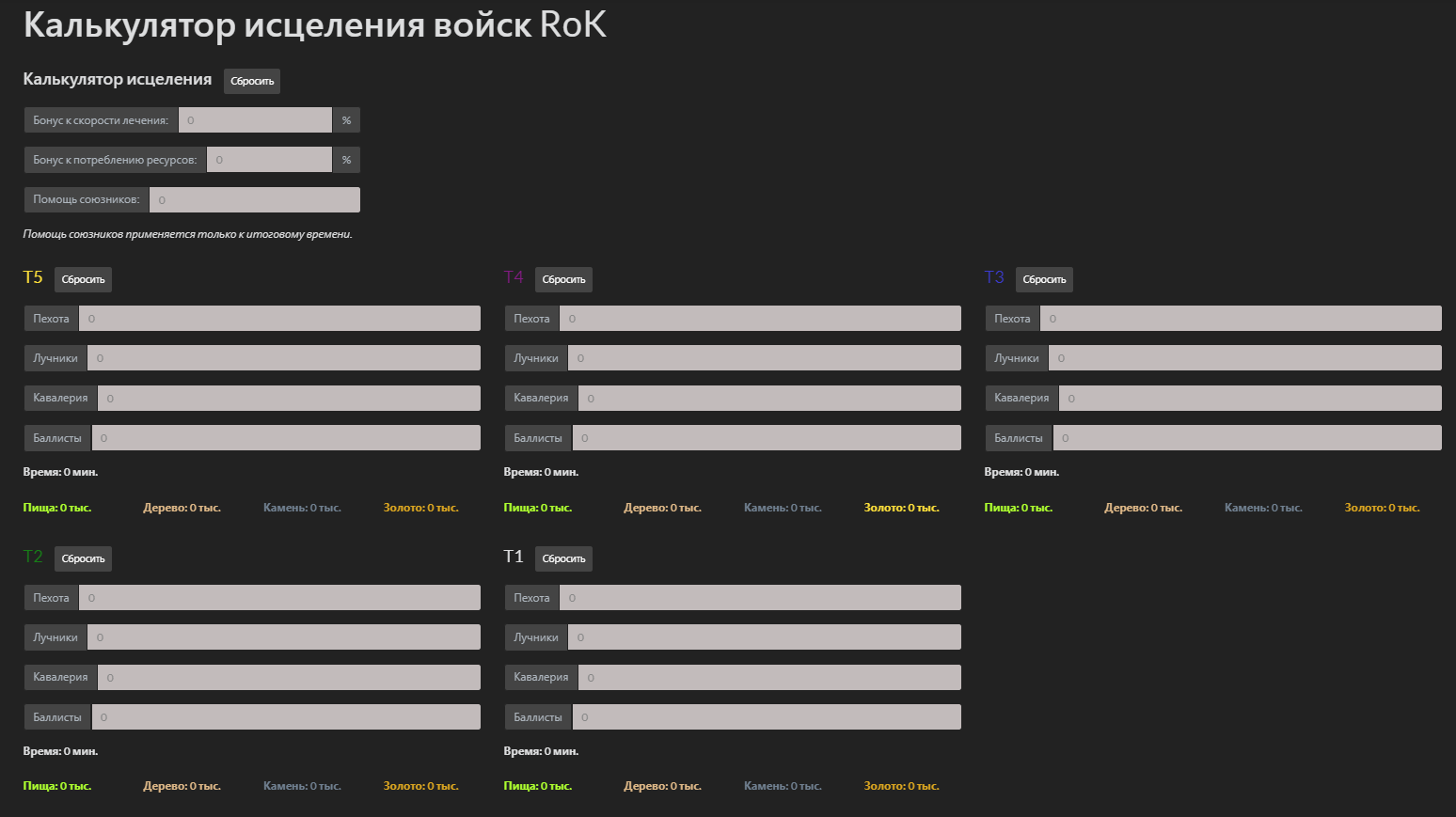1456x817 pixels.
Task: Select the T2 Лучники input field
Action: click(x=284, y=637)
